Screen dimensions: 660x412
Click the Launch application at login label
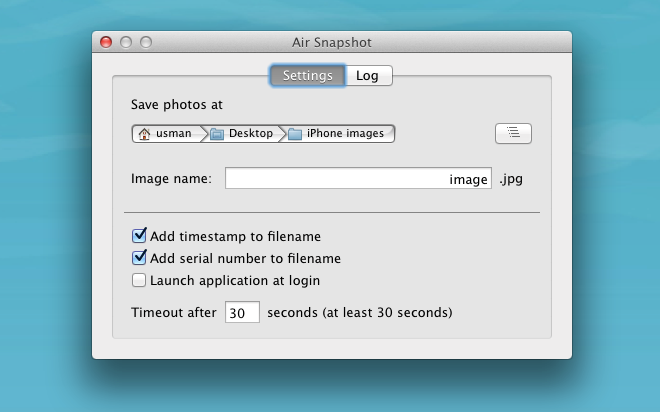click(x=235, y=281)
